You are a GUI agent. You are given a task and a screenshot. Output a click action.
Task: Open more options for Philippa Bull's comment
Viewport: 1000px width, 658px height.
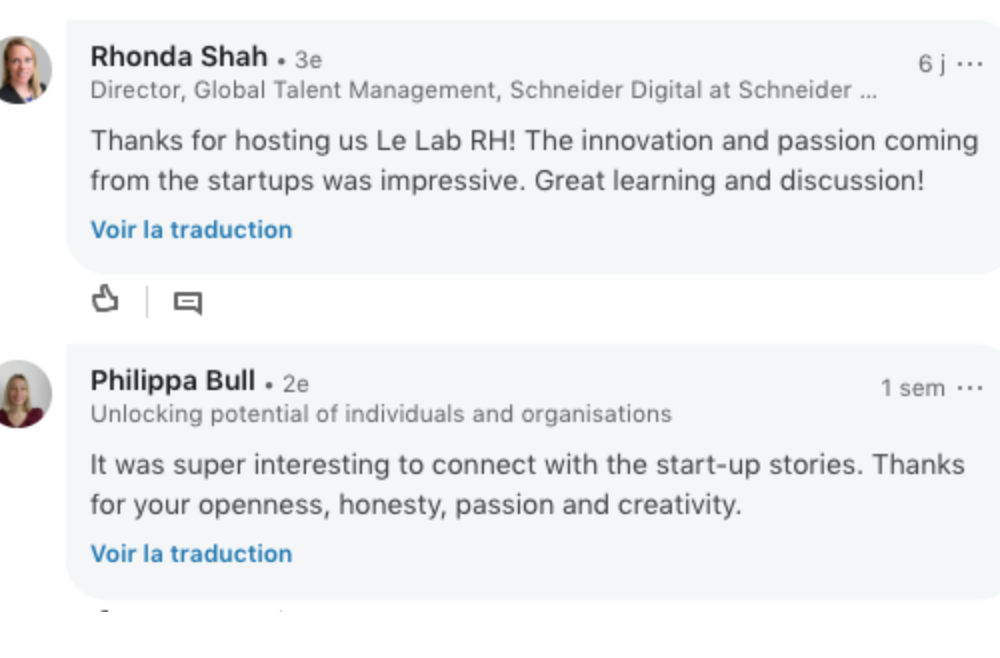coord(970,388)
